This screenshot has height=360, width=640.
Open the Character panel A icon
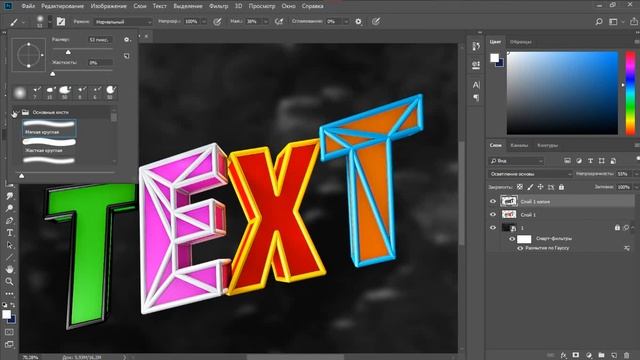(476, 85)
